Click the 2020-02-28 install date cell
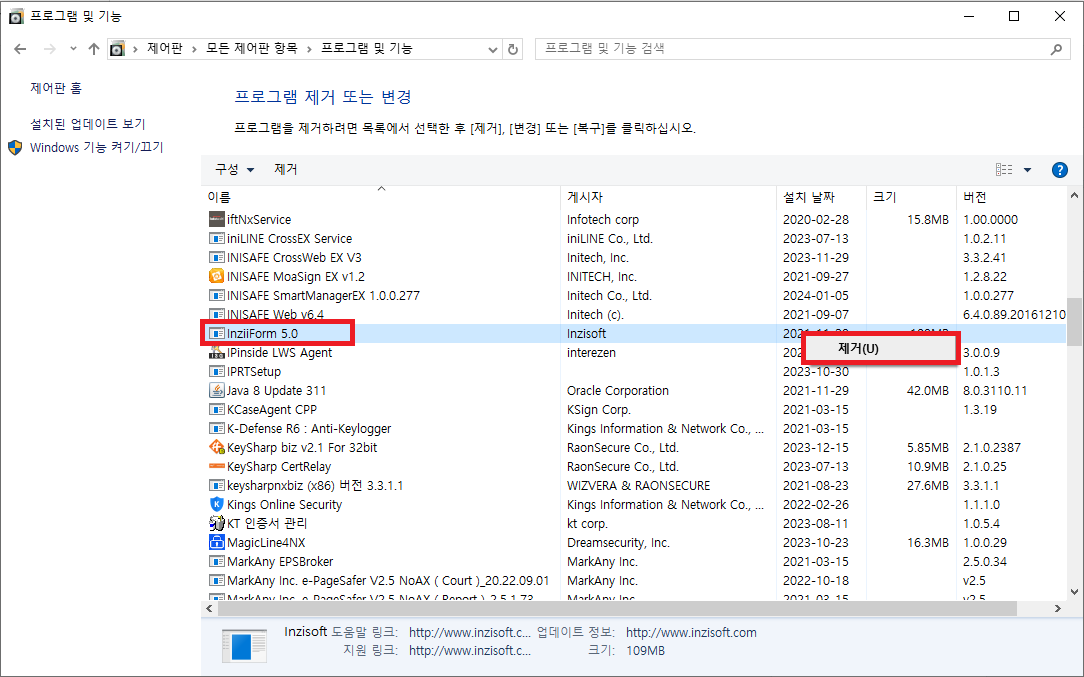The image size is (1084, 677). 816,219
